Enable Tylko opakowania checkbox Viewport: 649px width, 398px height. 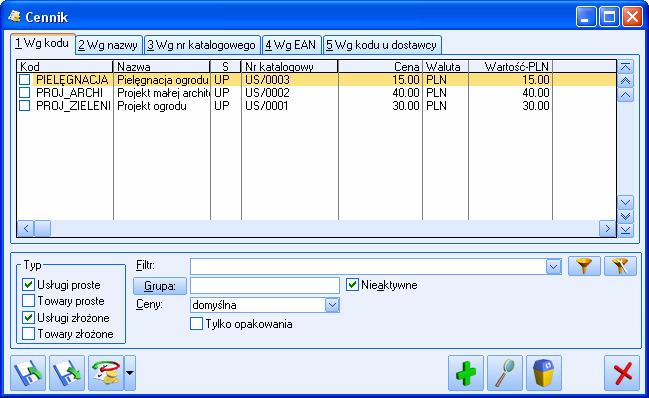tap(196, 324)
